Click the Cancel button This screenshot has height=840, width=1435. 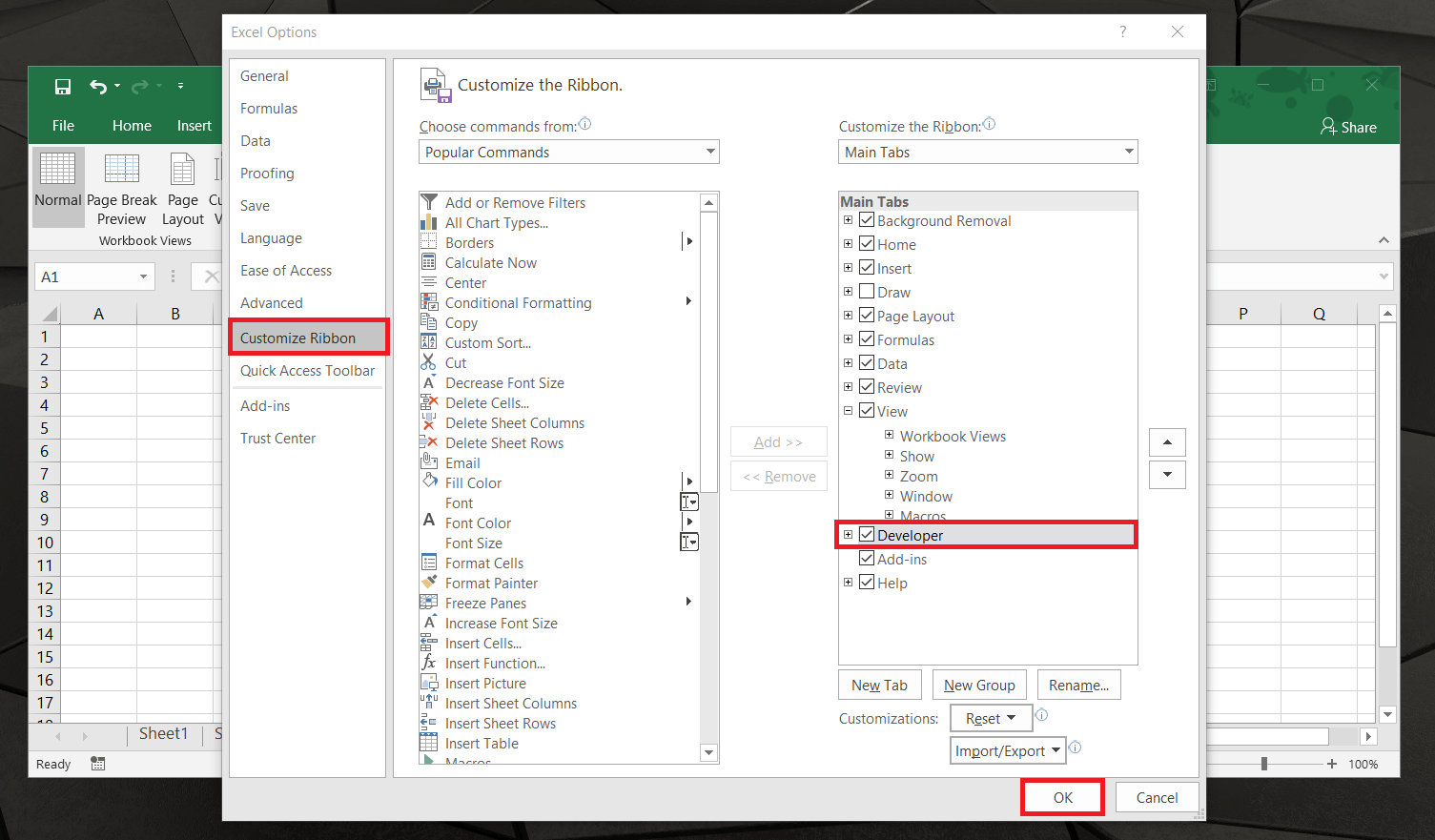(x=1157, y=798)
